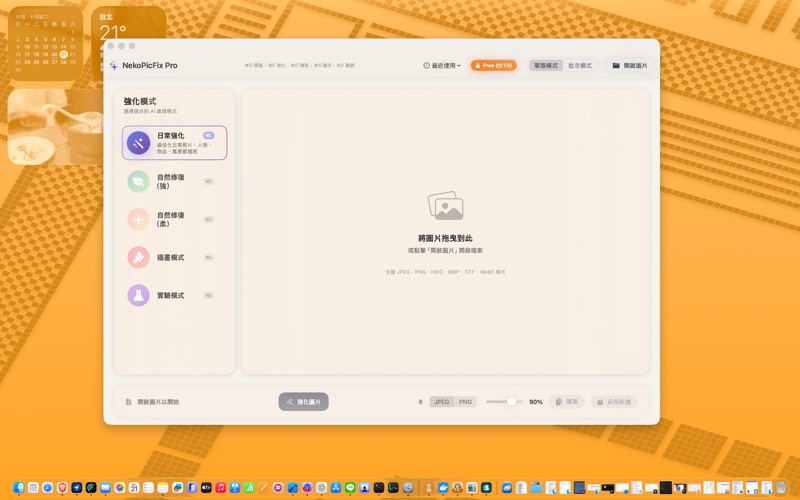This screenshot has width=800, height=500.
Task: Open the Trash in the Dock
Action: 781,487
